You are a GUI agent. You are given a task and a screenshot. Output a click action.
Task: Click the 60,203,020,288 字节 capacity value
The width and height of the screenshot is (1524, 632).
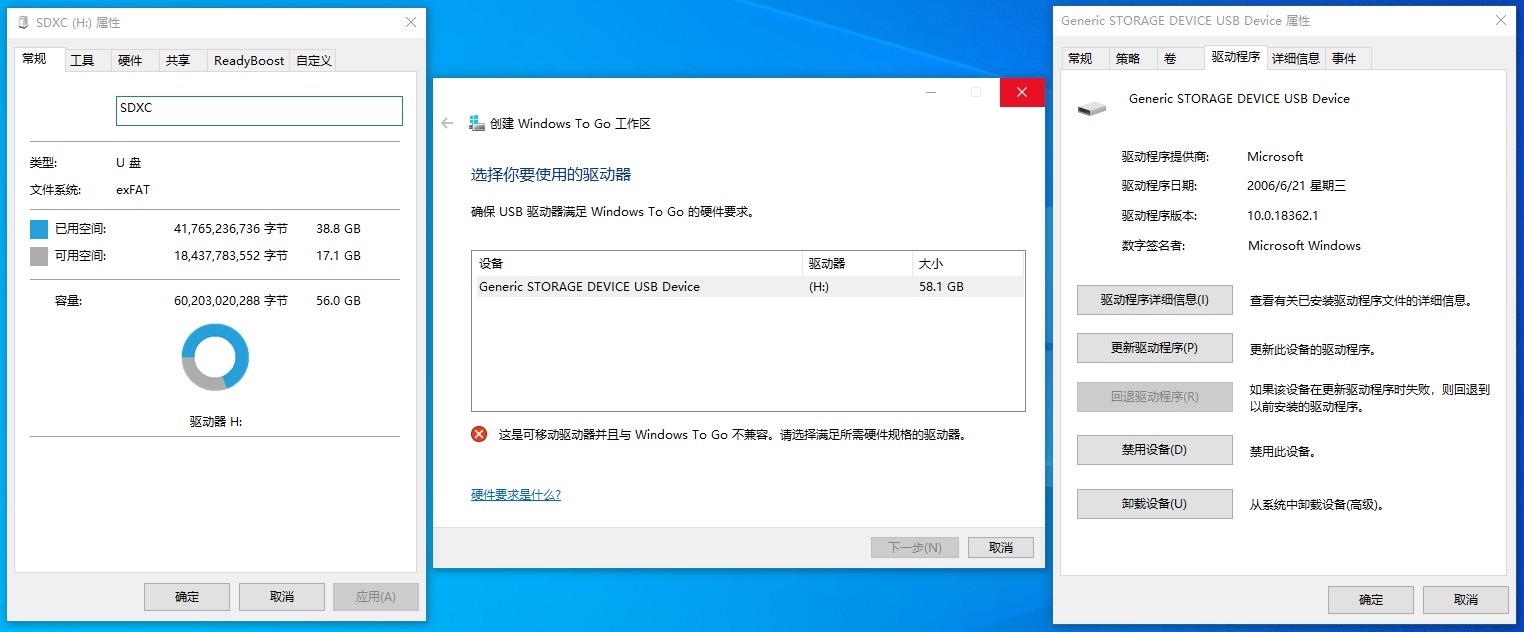tap(231, 301)
